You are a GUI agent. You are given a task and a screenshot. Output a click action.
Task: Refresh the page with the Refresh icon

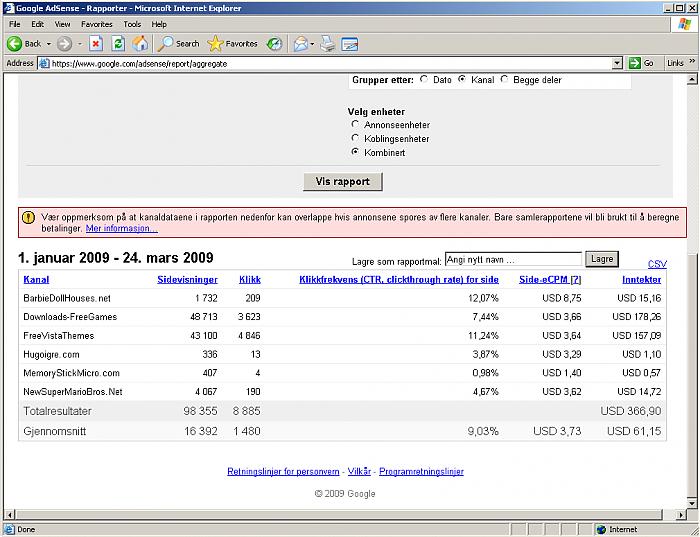[x=118, y=44]
